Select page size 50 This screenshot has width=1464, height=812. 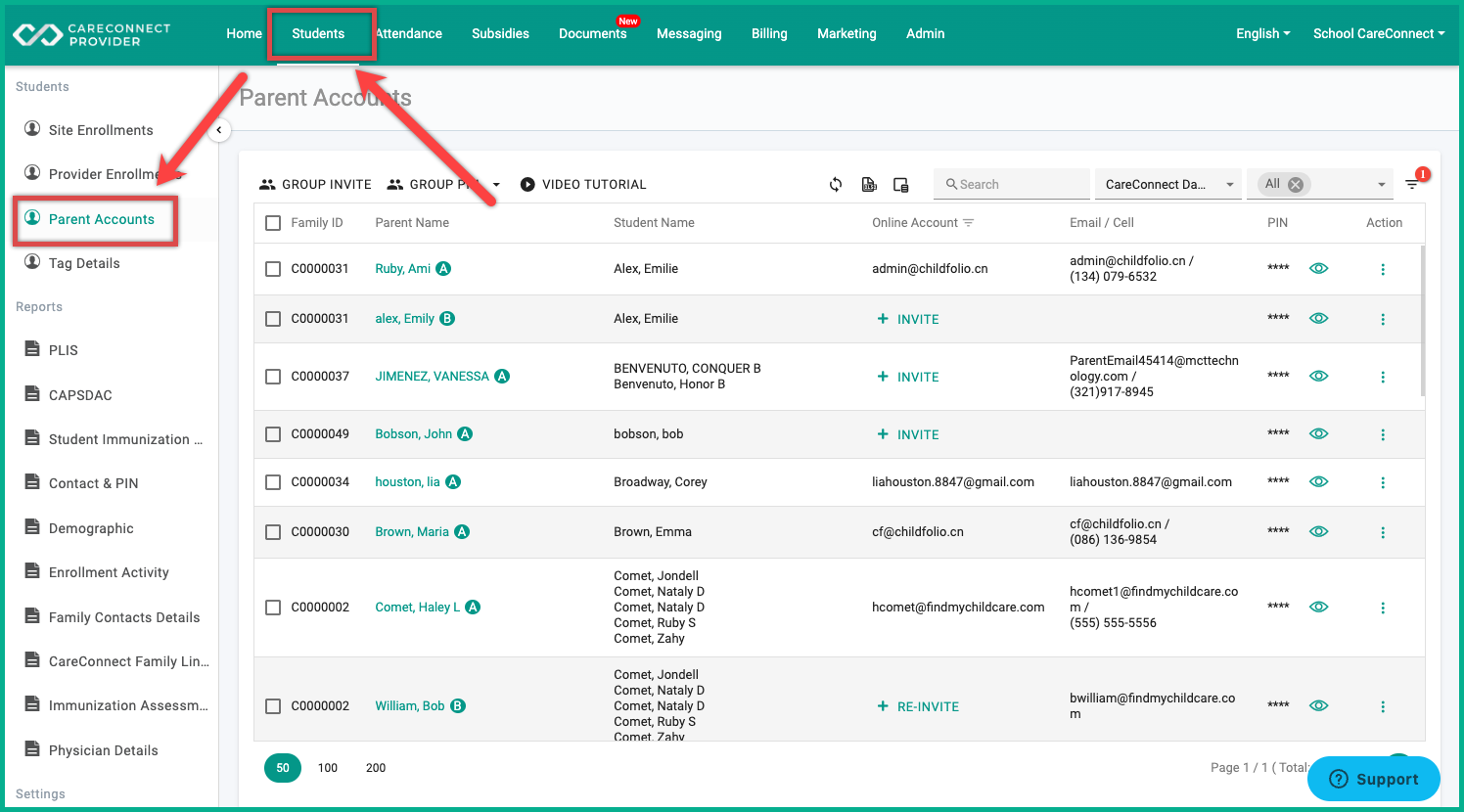tap(283, 768)
